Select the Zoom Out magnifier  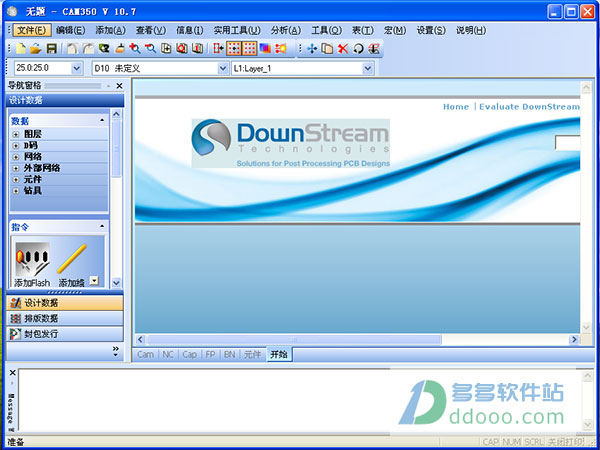pyautogui.click(x=150, y=48)
